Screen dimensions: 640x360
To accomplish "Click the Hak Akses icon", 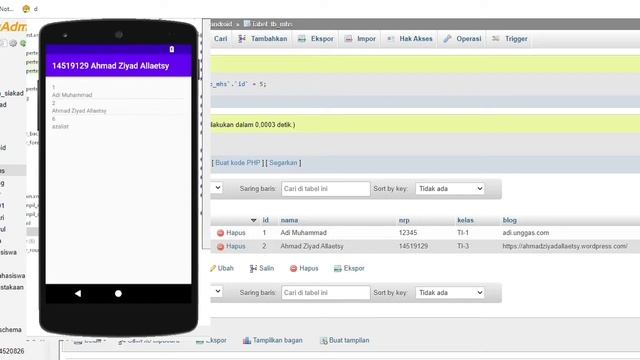I will [x=391, y=39].
